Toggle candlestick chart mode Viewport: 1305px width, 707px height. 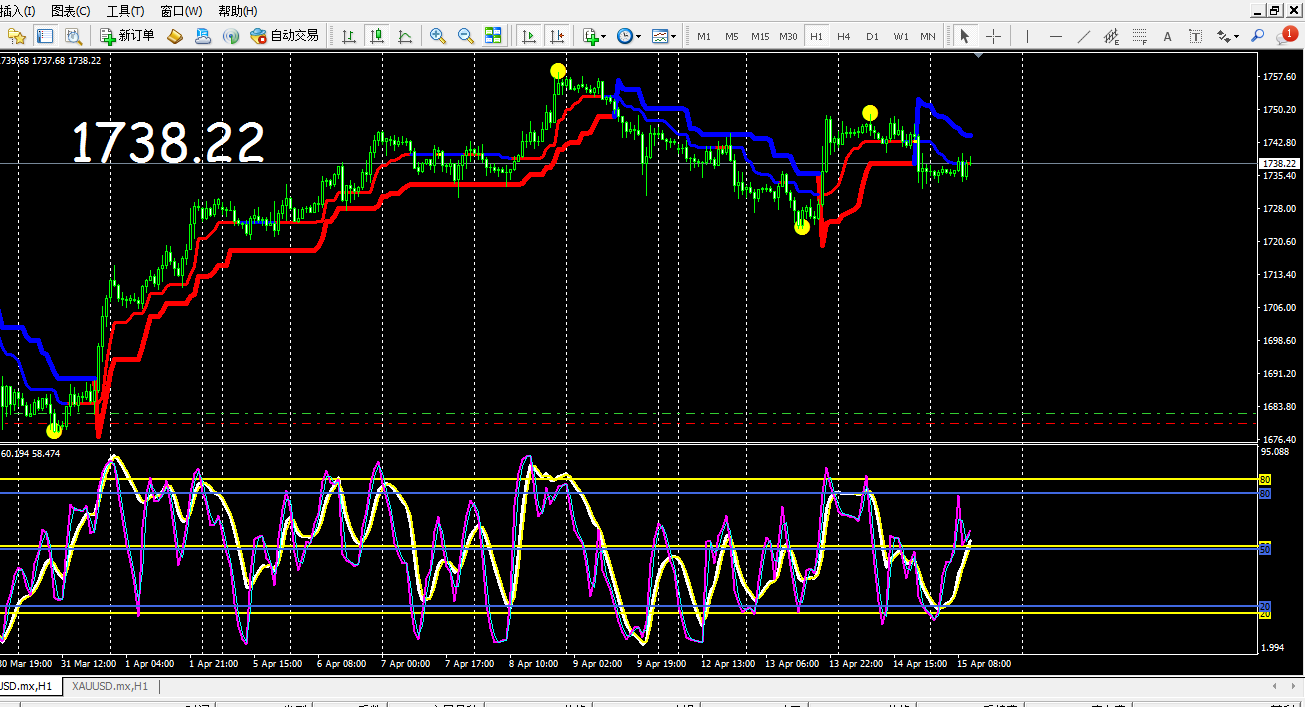click(x=377, y=36)
